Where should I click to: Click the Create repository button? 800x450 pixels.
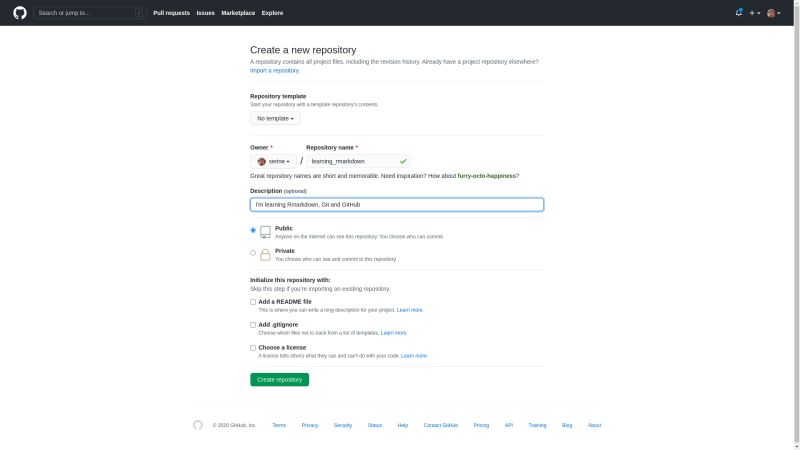[x=280, y=380]
